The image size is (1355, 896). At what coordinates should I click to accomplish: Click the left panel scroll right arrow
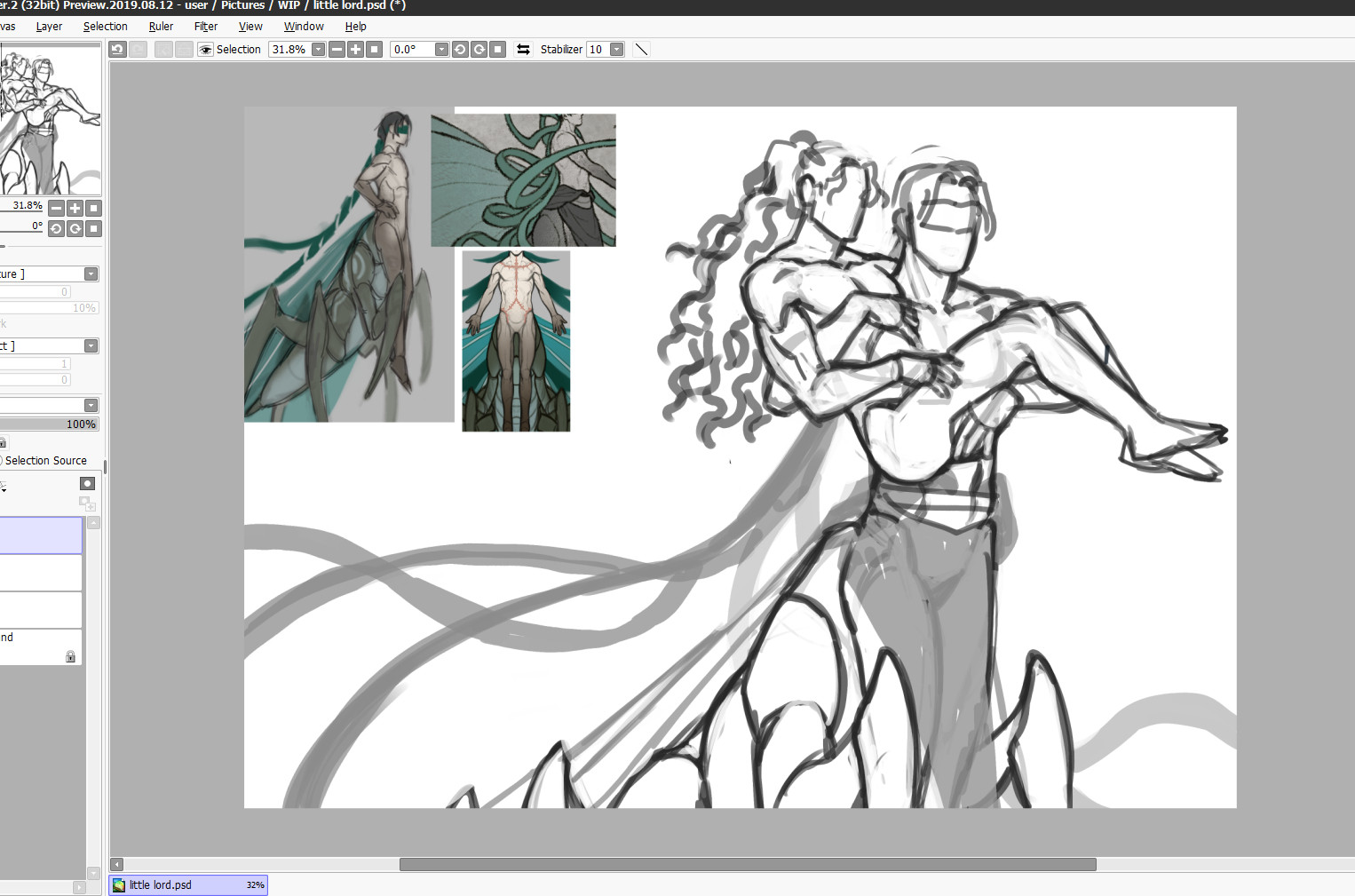tap(79, 887)
